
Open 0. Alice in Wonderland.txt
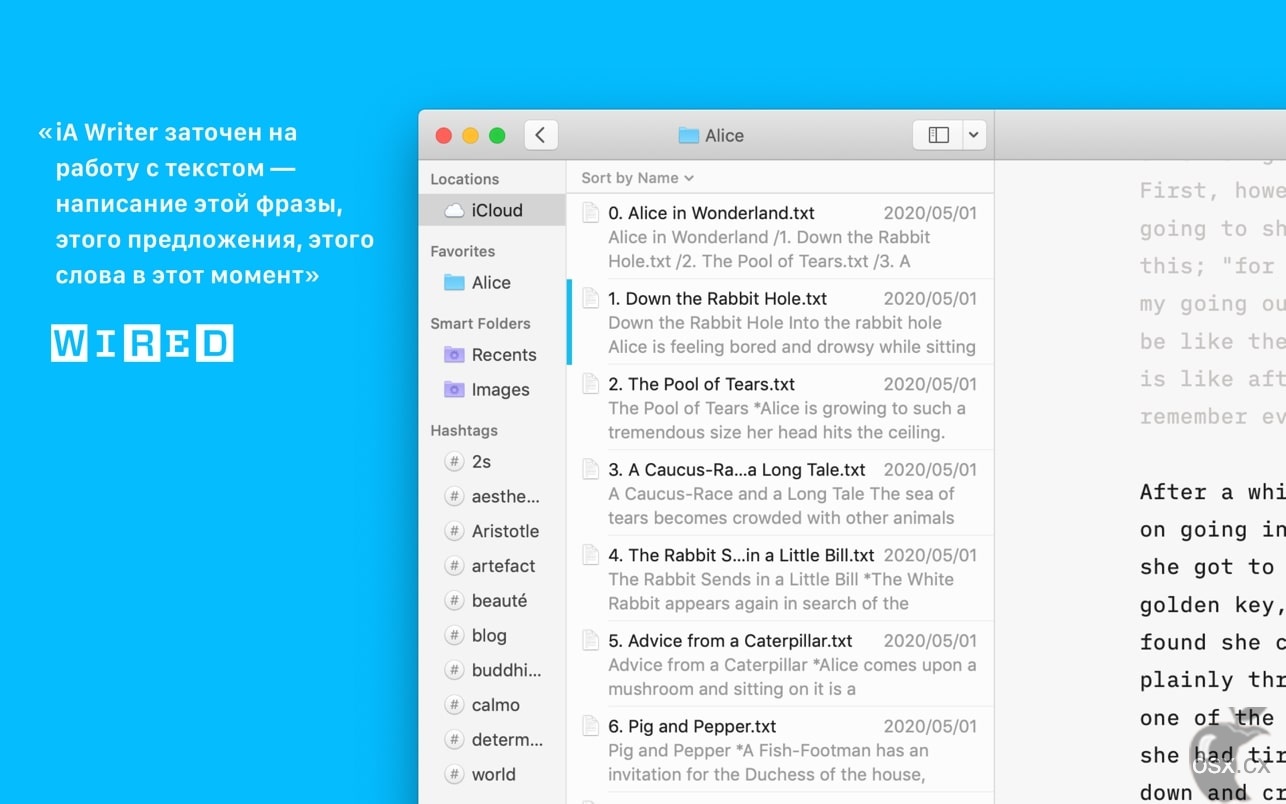coord(780,236)
